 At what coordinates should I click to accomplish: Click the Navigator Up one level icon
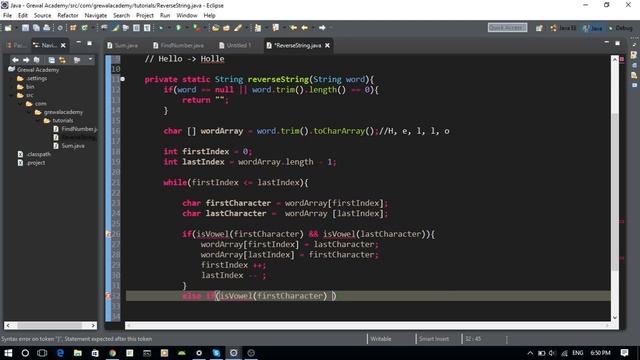(36, 60)
